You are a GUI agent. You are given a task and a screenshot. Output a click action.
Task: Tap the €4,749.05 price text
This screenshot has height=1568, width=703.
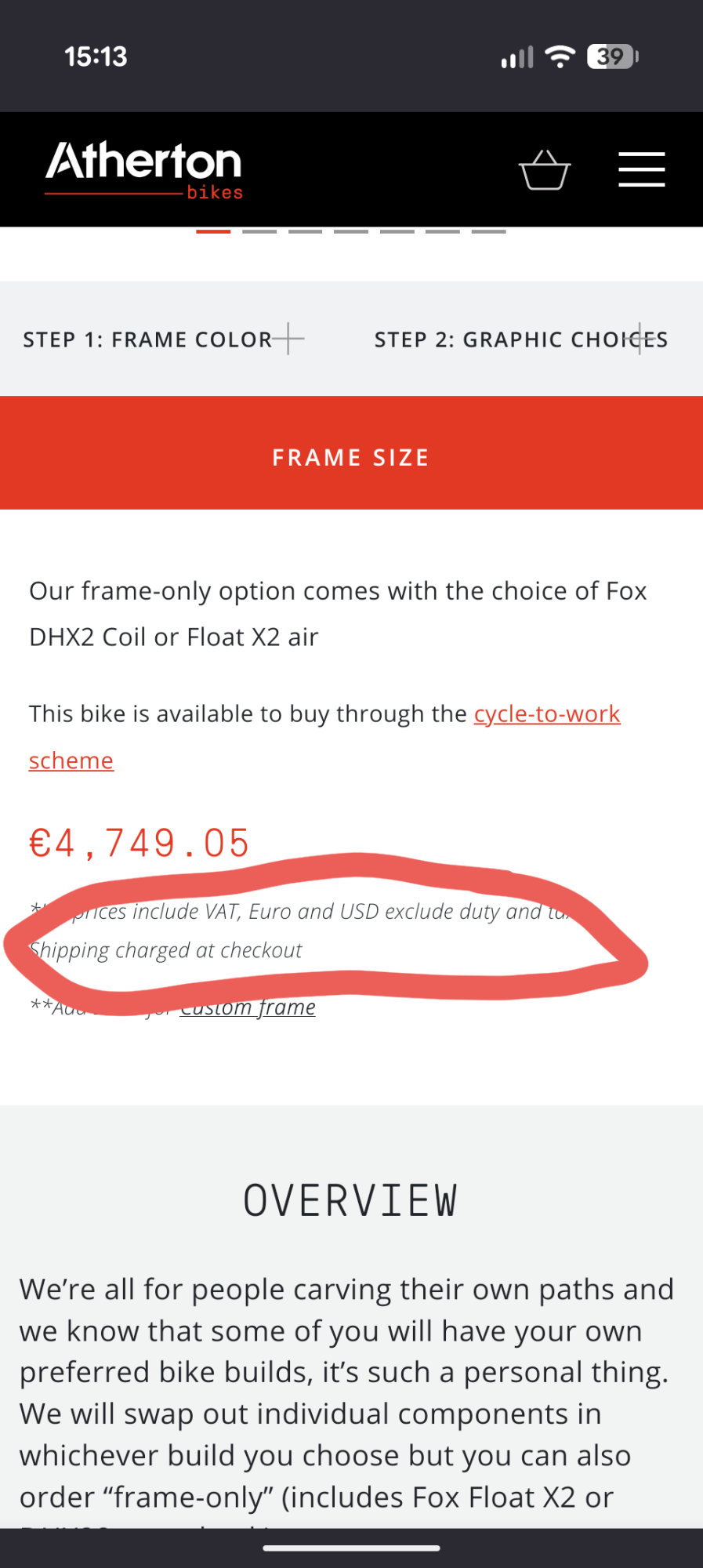pos(140,844)
